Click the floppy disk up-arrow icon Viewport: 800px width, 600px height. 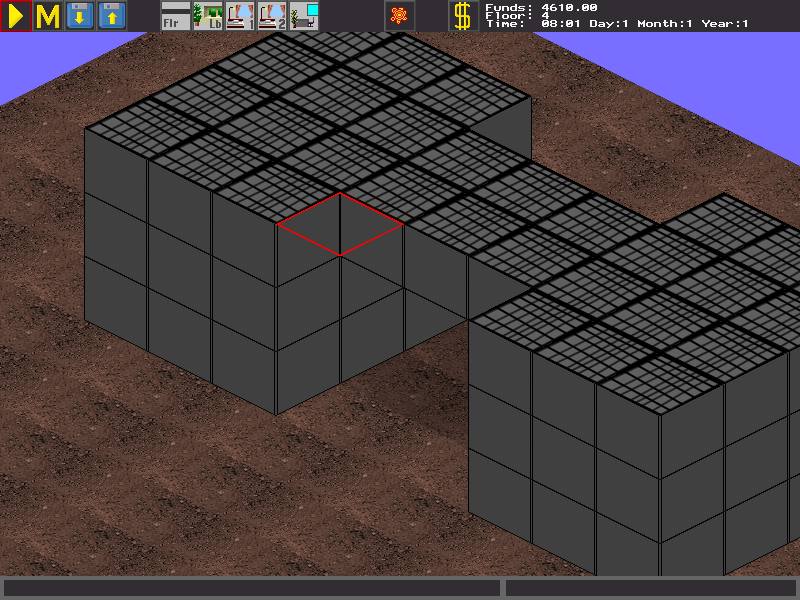click(x=112, y=16)
